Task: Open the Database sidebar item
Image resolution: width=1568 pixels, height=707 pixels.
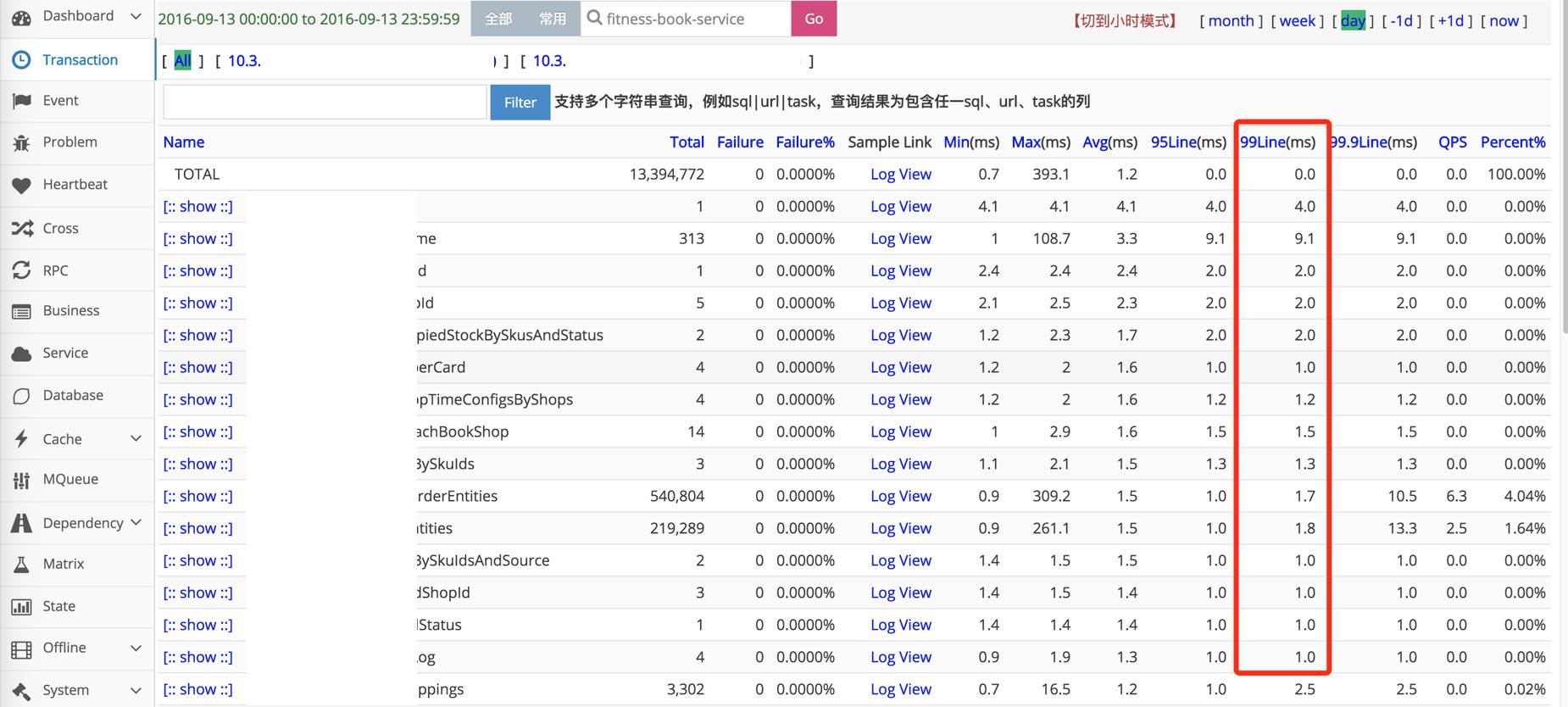Action: tap(73, 395)
